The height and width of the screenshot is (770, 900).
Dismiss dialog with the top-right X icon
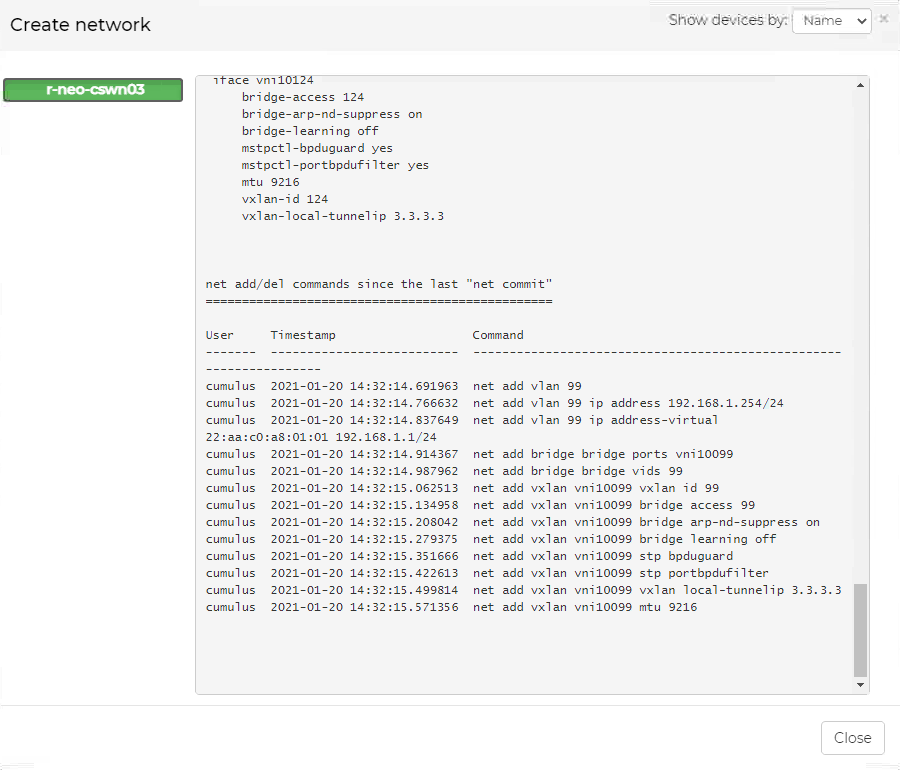[x=884, y=19]
